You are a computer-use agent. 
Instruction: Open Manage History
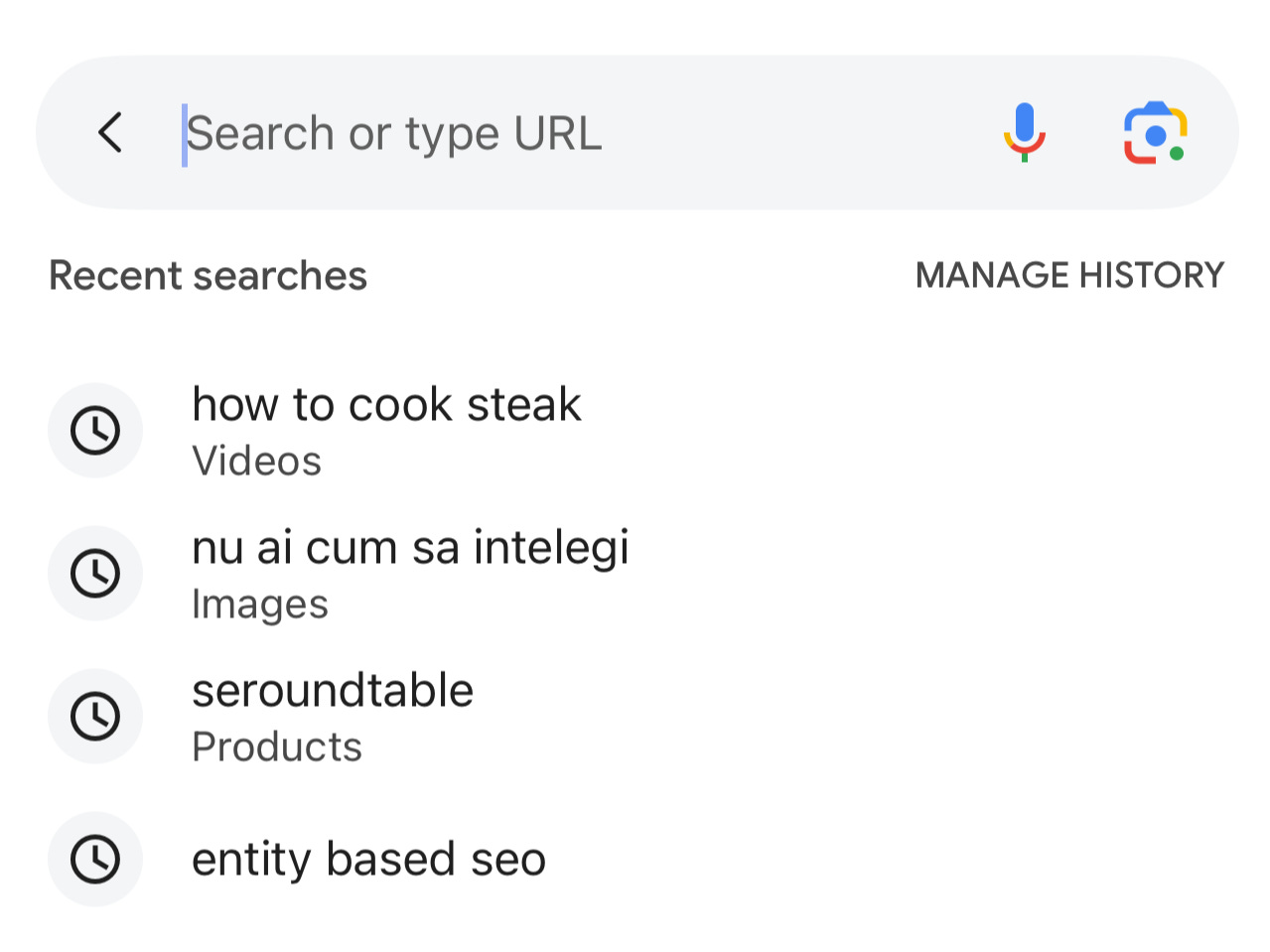[1069, 275]
